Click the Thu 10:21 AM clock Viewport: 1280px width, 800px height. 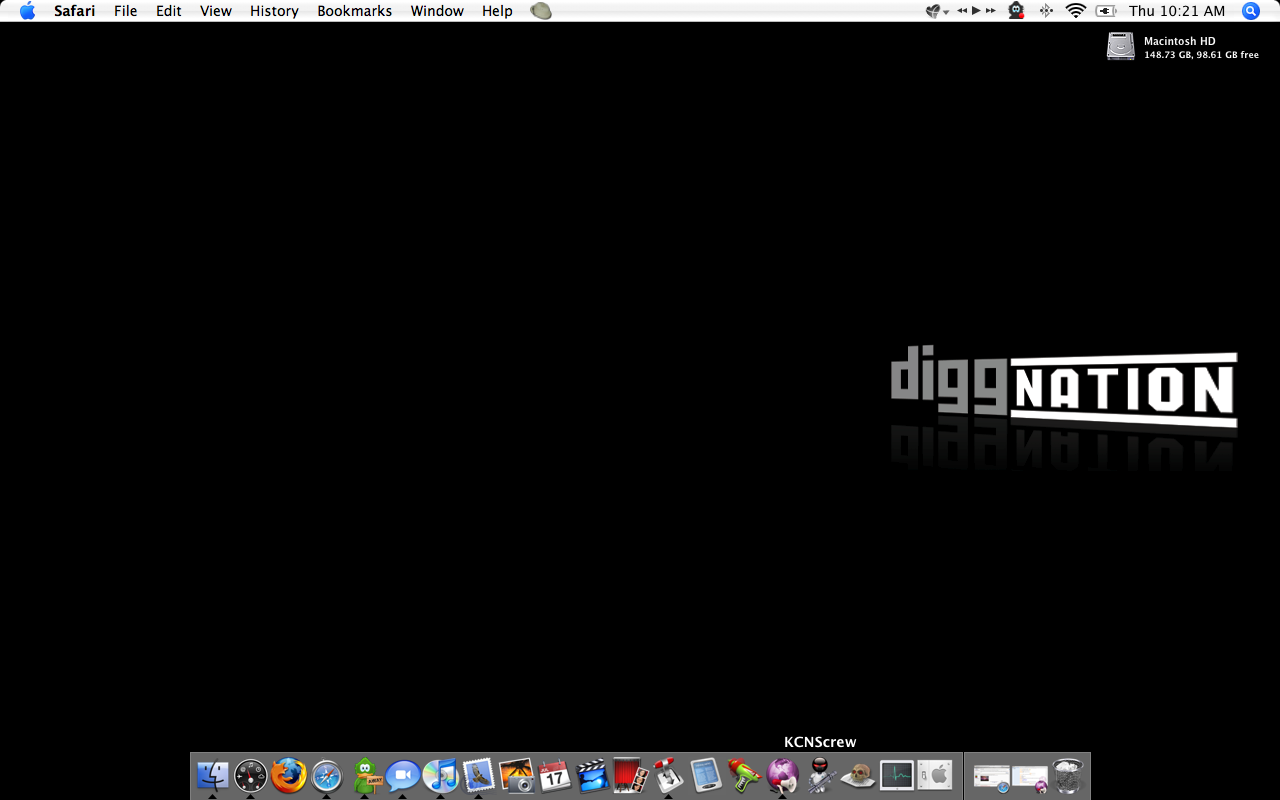tap(1177, 11)
